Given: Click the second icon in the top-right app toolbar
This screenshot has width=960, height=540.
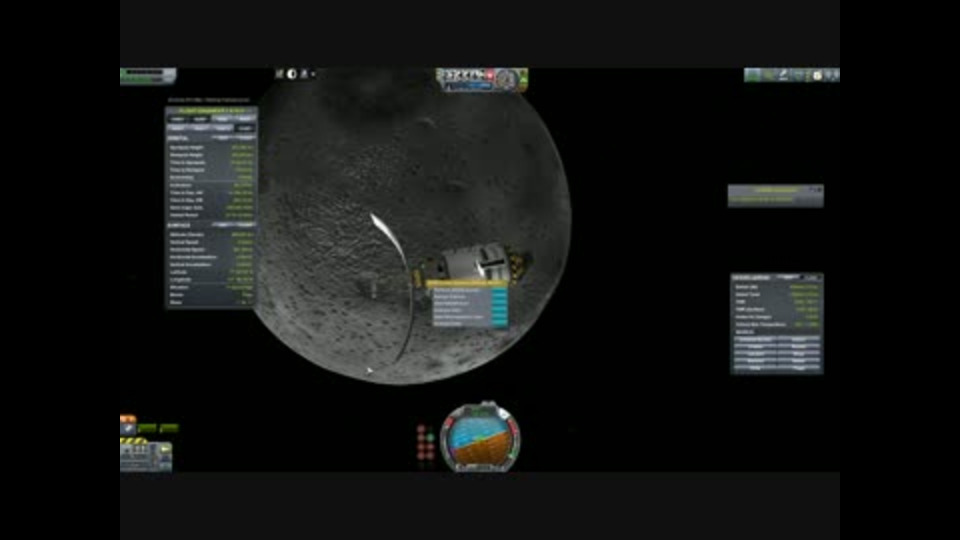Looking at the screenshot, I should pyautogui.click(x=768, y=75).
